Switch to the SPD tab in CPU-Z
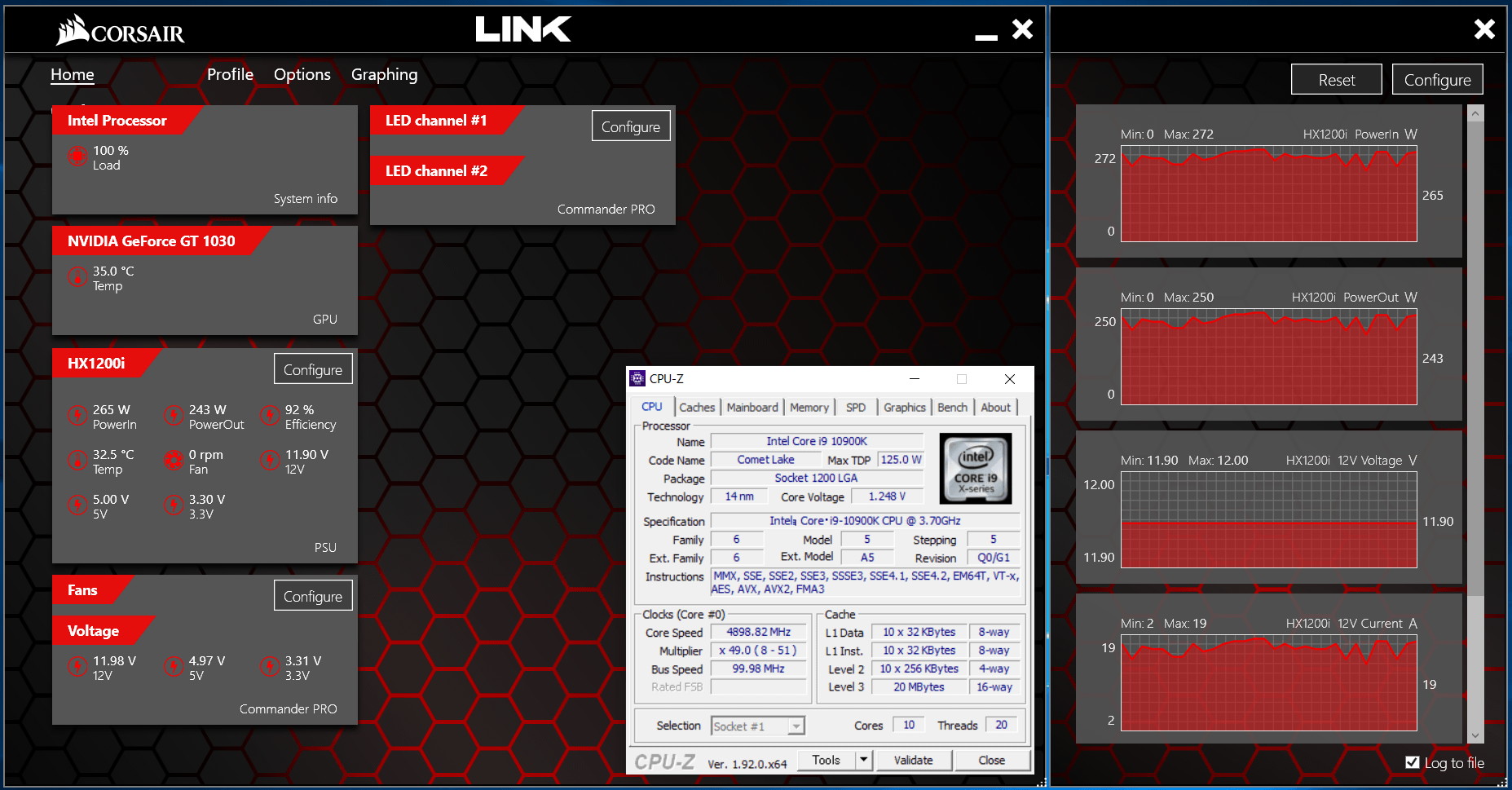1512x790 pixels. coord(856,407)
